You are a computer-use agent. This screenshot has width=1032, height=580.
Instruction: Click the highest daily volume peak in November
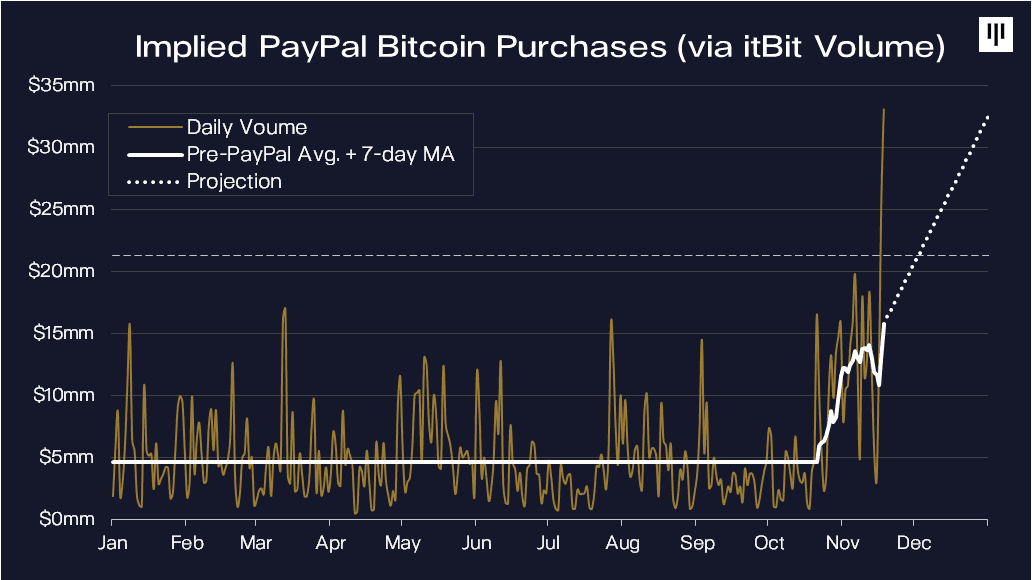click(884, 109)
